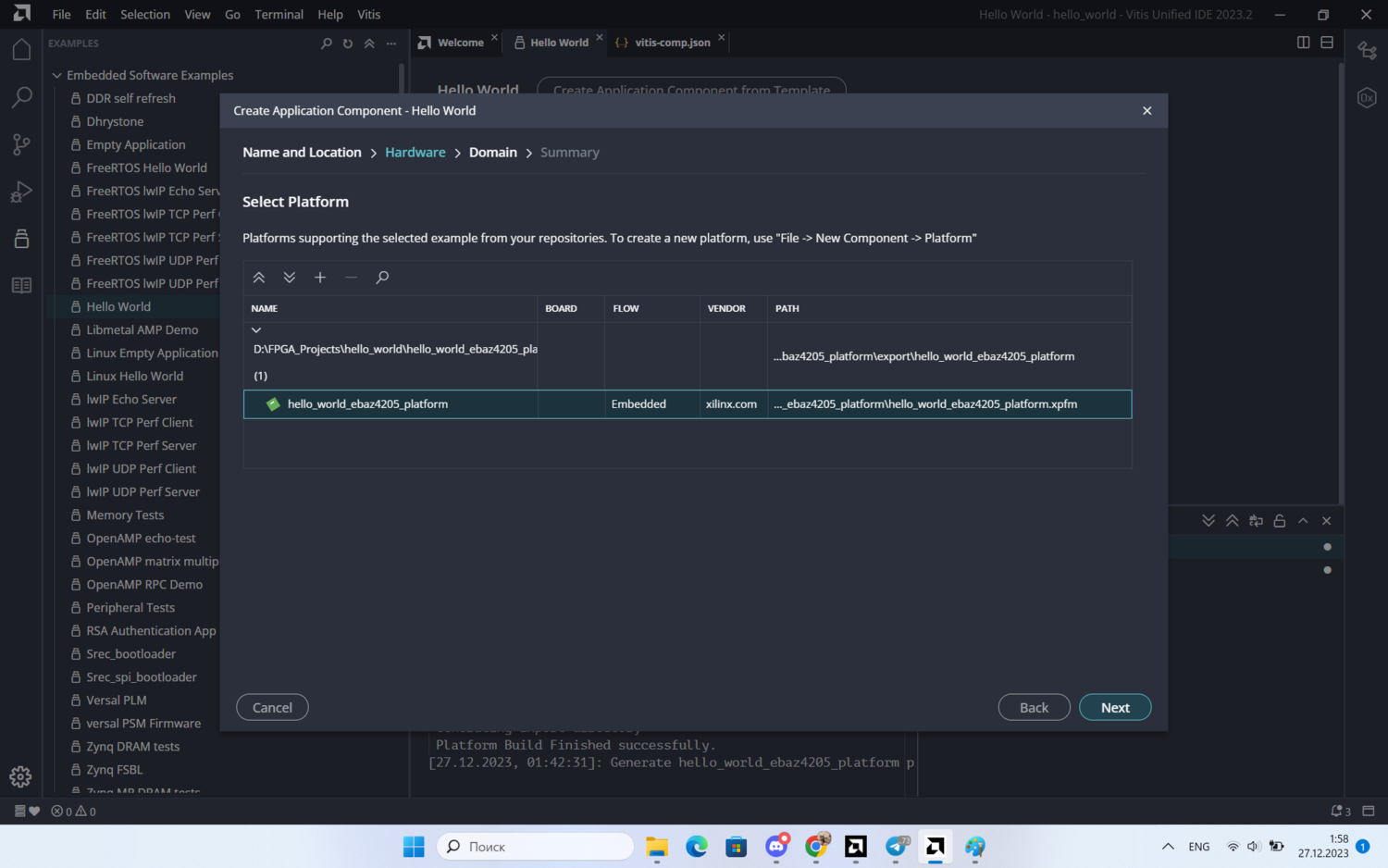
Task: Toggle split editor layout icon
Action: point(1303,43)
